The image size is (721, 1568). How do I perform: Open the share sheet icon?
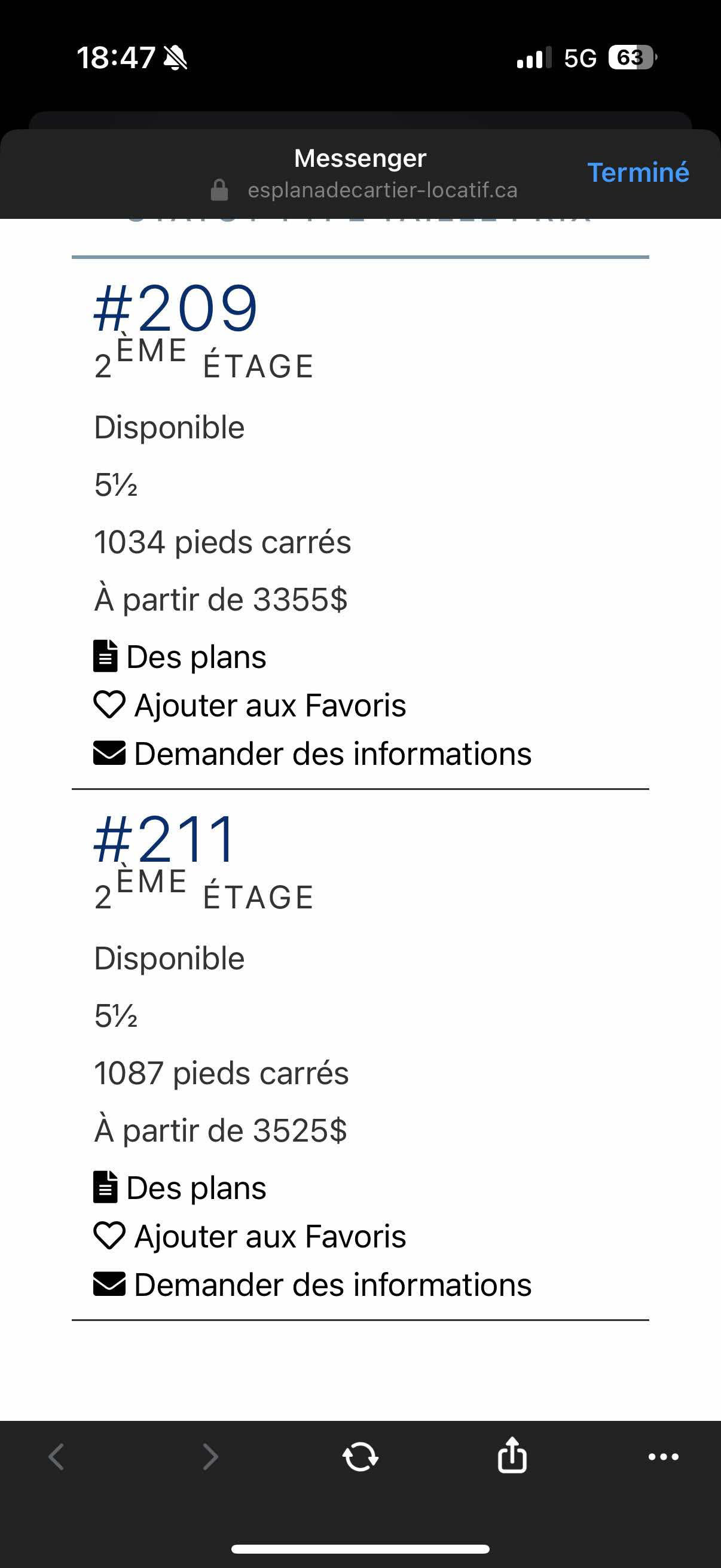512,1455
